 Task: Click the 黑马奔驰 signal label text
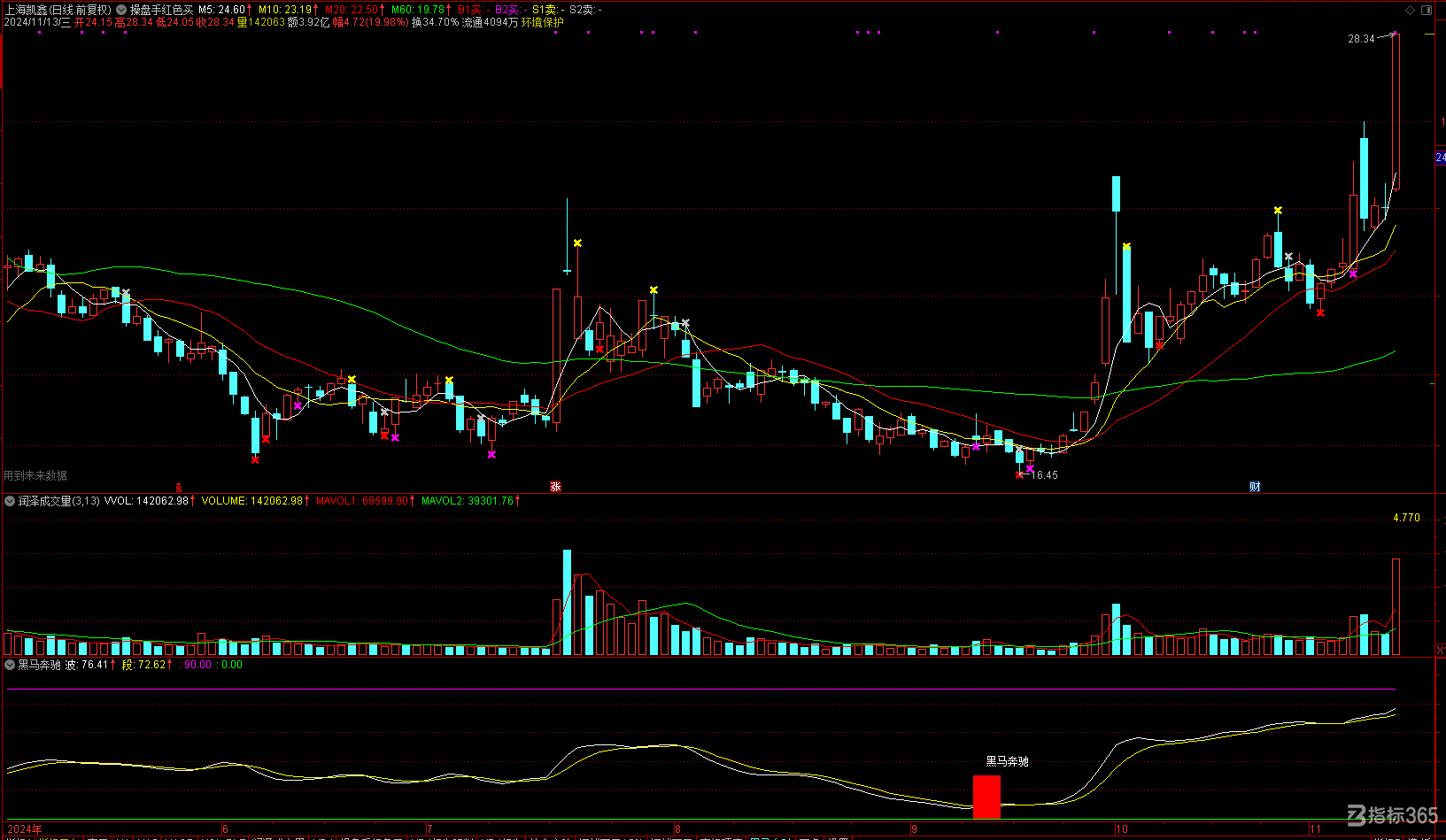[x=1007, y=761]
